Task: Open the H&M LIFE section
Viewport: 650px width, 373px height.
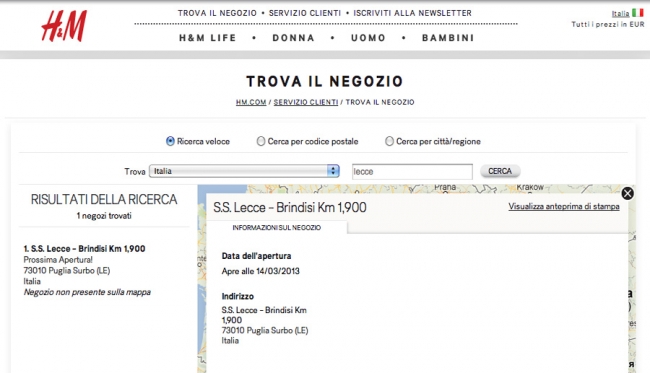Action: [207, 38]
